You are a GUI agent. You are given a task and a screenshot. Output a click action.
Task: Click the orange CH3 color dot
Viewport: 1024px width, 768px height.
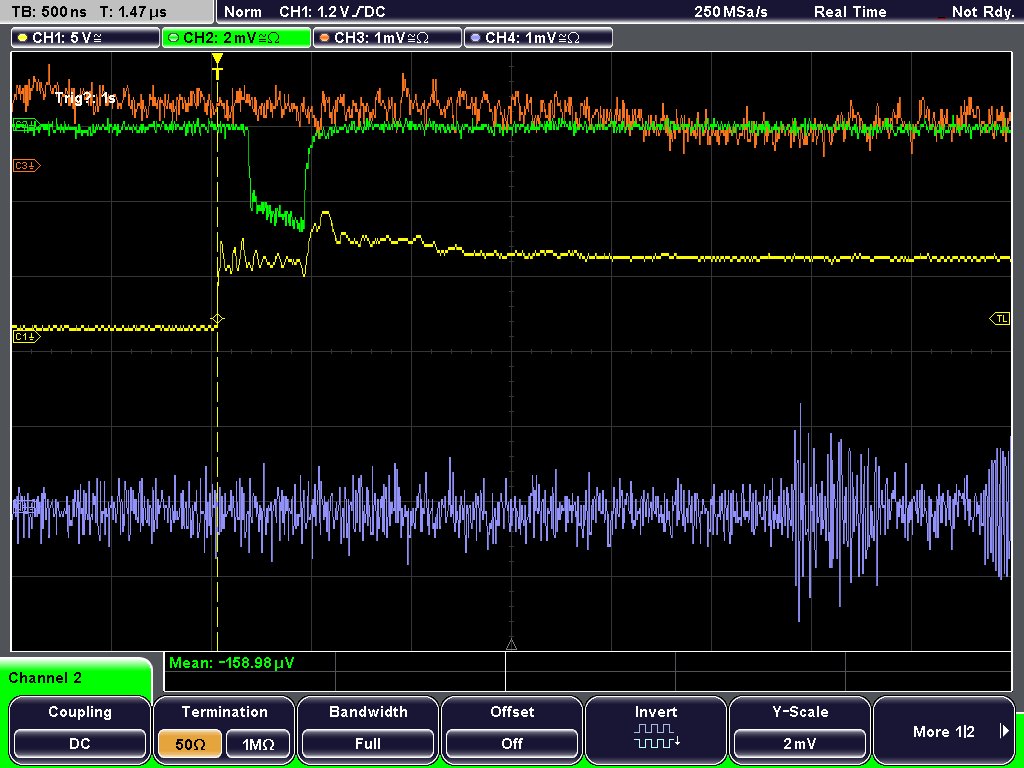pyautogui.click(x=325, y=38)
